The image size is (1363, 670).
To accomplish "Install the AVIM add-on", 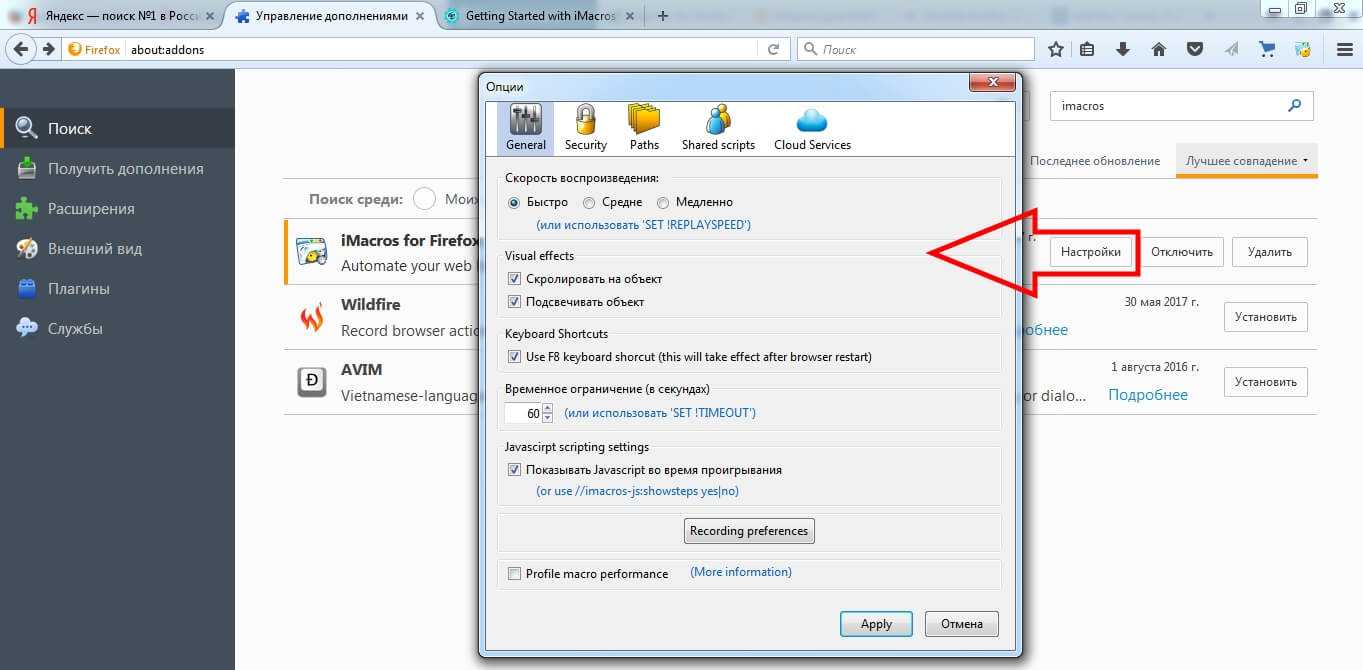I will coord(1266,381).
